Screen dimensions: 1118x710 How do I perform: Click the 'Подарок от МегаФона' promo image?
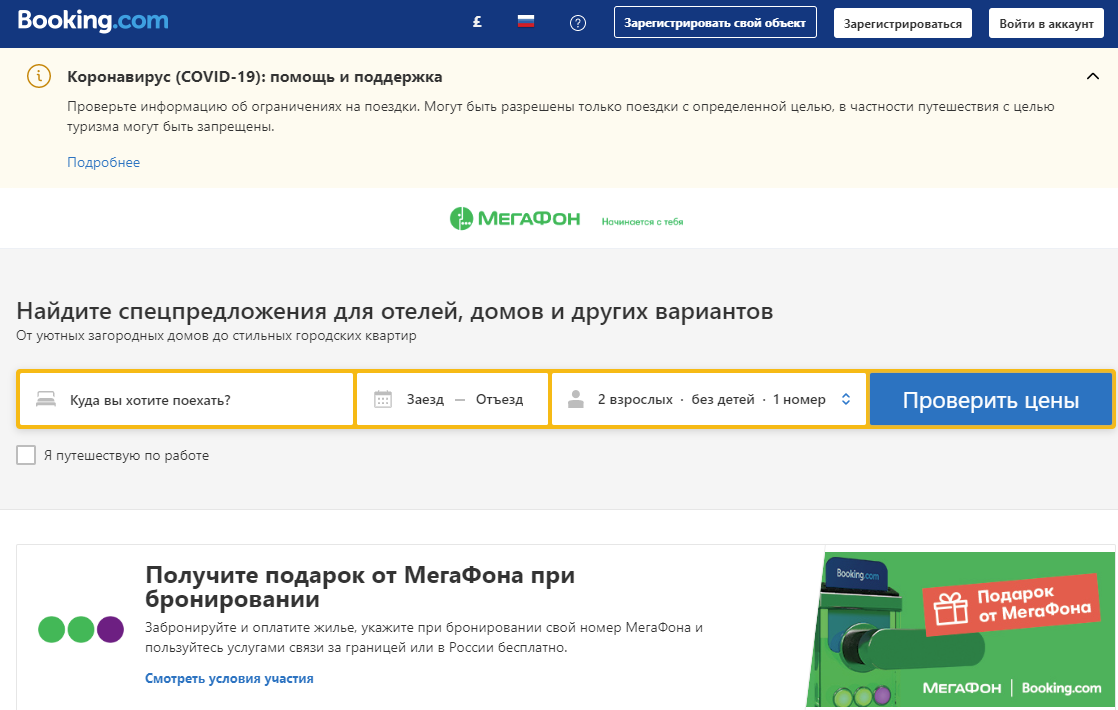(960, 629)
